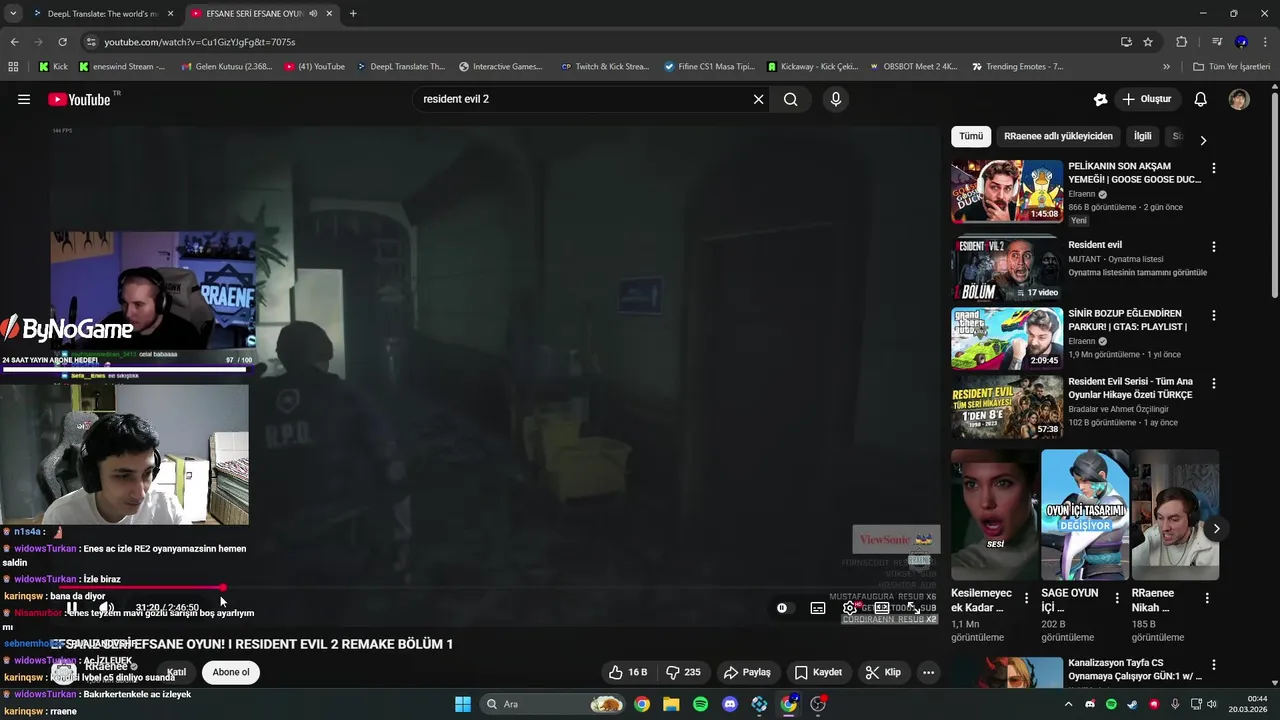
Task: Bookmark this page with the star
Action: pos(1148,42)
